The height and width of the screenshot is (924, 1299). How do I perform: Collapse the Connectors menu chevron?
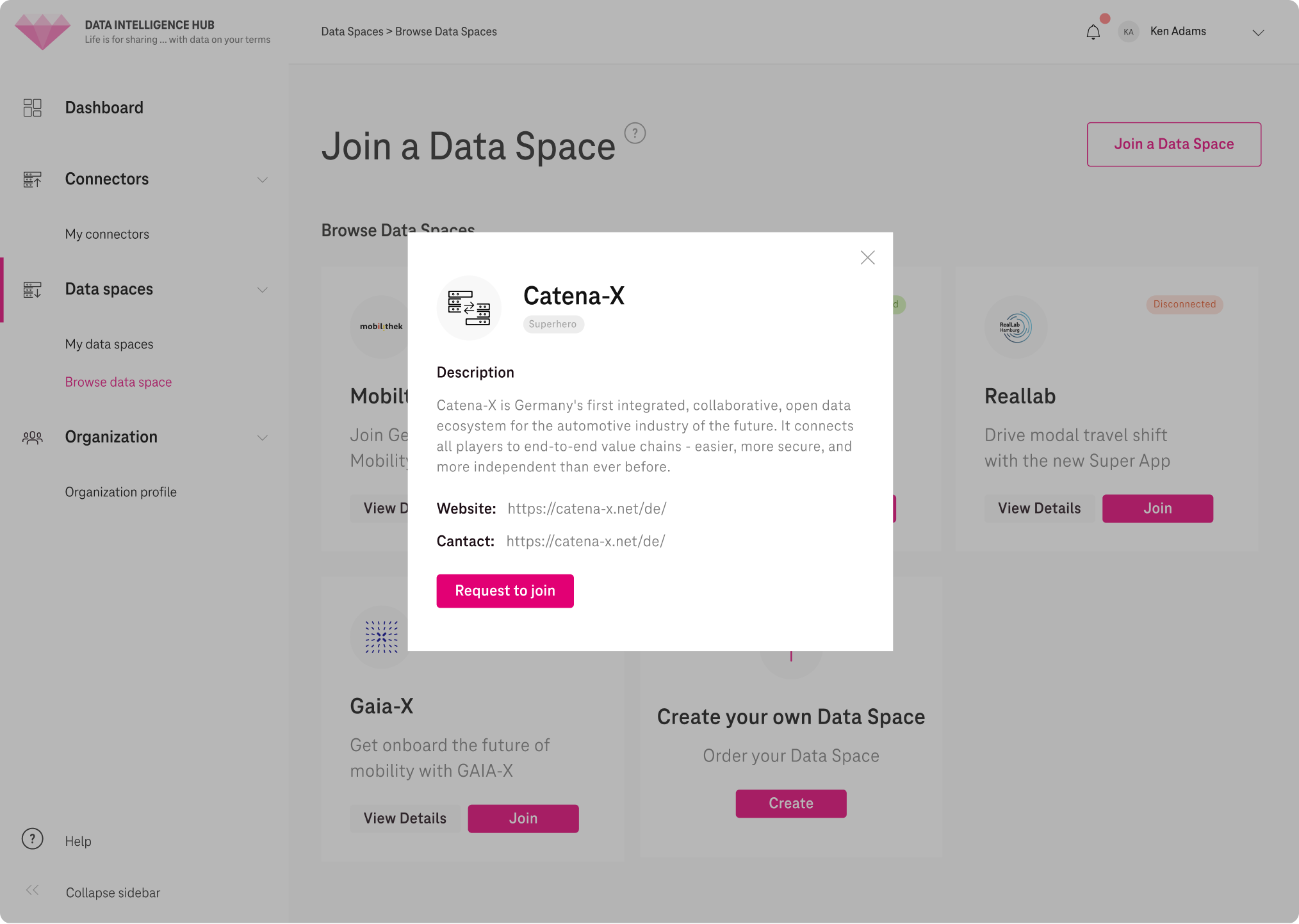point(262,180)
